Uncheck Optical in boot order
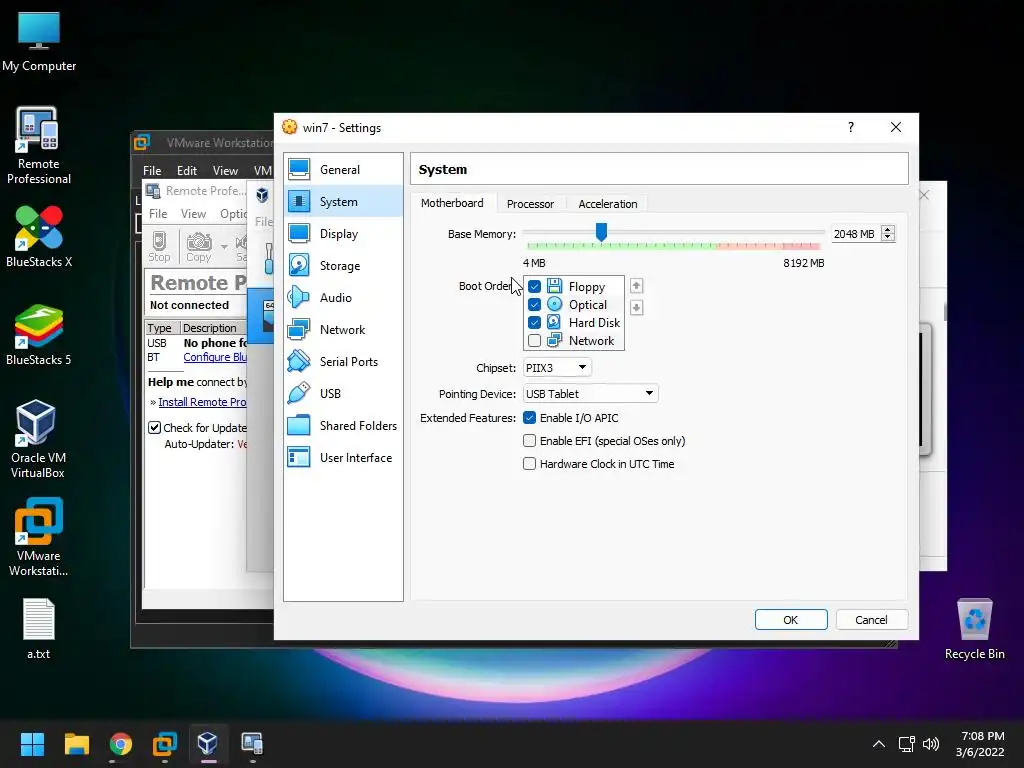Screen dimensions: 1024x768 point(534,304)
